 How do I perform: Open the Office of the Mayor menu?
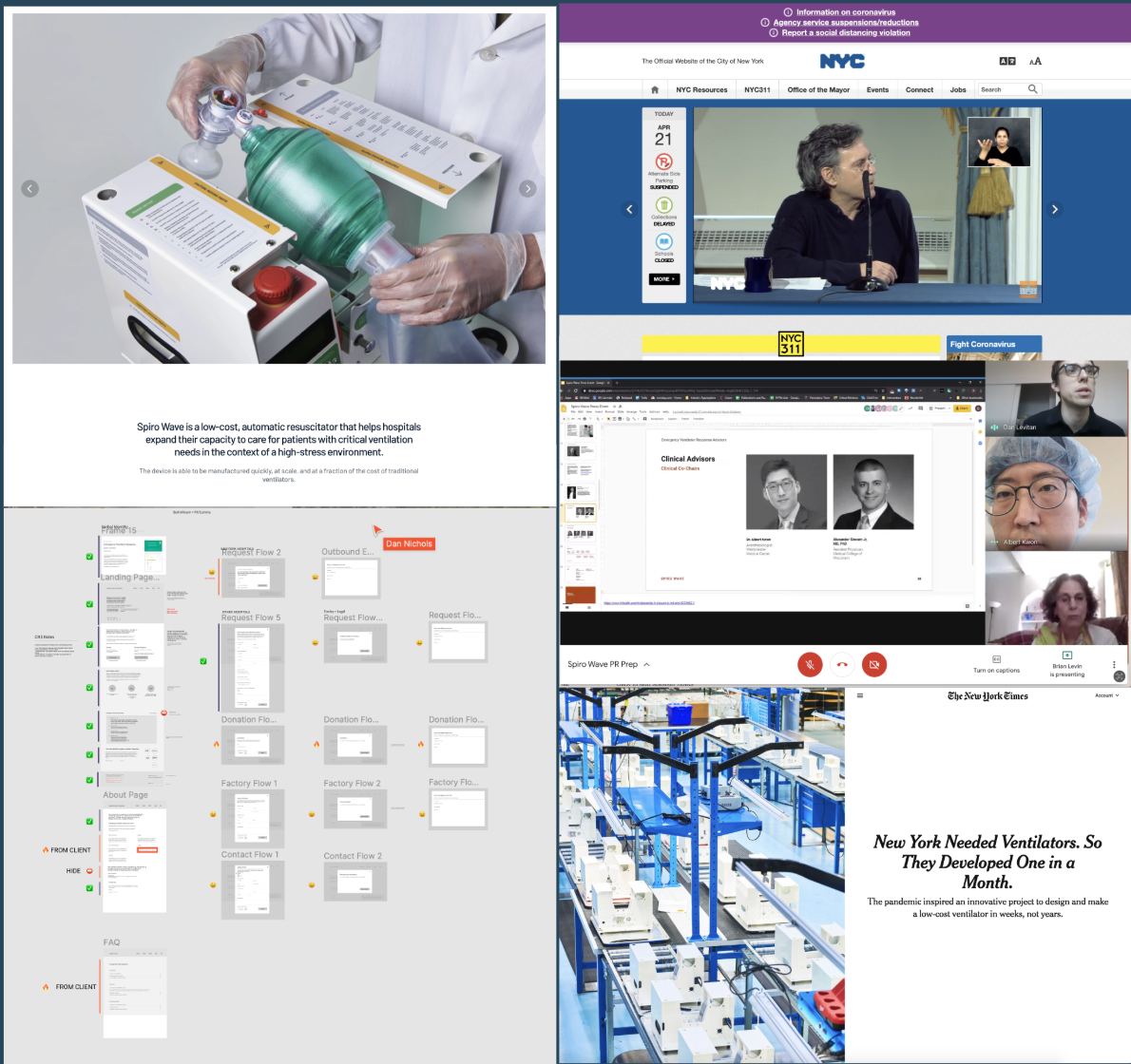pyautogui.click(x=818, y=90)
